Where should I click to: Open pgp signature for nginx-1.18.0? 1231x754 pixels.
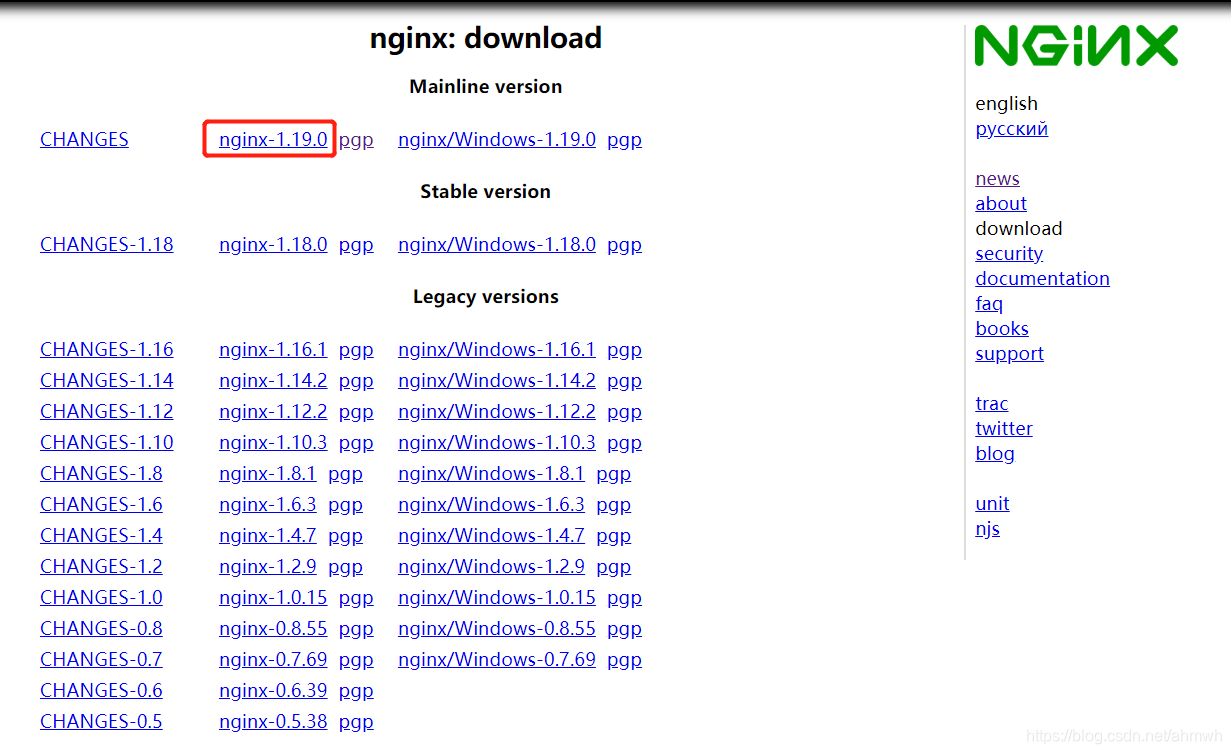[356, 245]
